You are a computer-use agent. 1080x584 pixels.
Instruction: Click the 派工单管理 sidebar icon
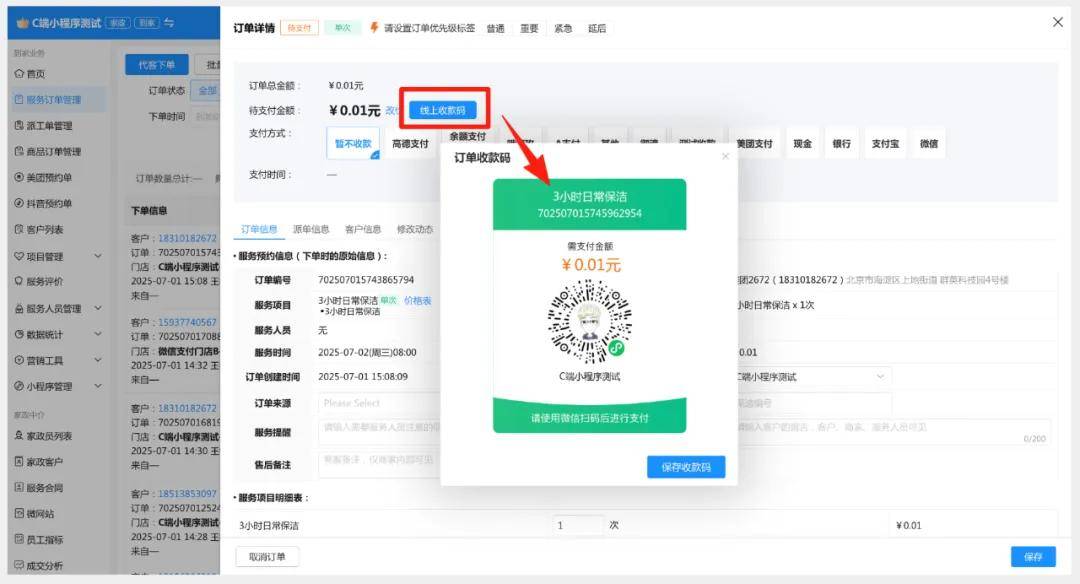click(19, 126)
